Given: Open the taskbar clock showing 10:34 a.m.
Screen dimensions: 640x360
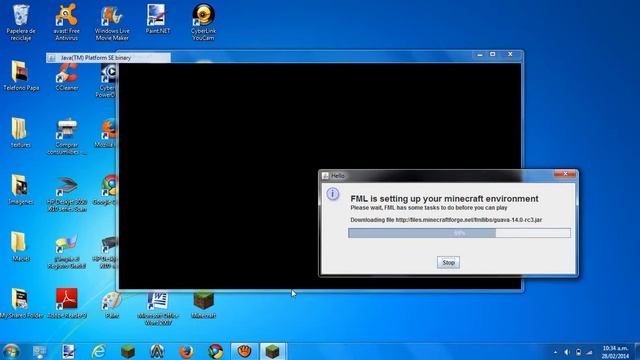Looking at the screenshot, I should (x=615, y=352).
